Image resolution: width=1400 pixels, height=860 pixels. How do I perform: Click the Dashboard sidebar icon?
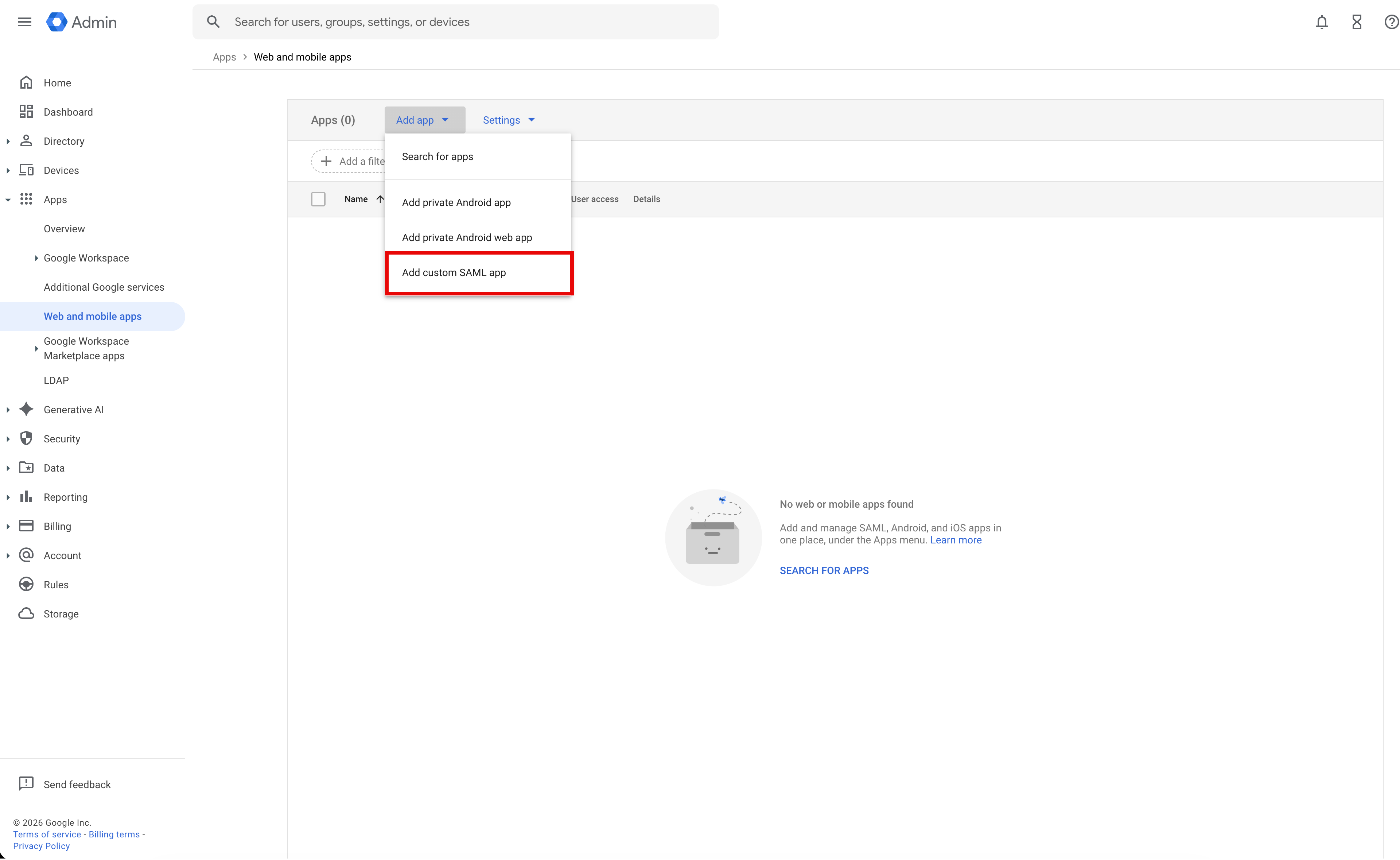(26, 112)
